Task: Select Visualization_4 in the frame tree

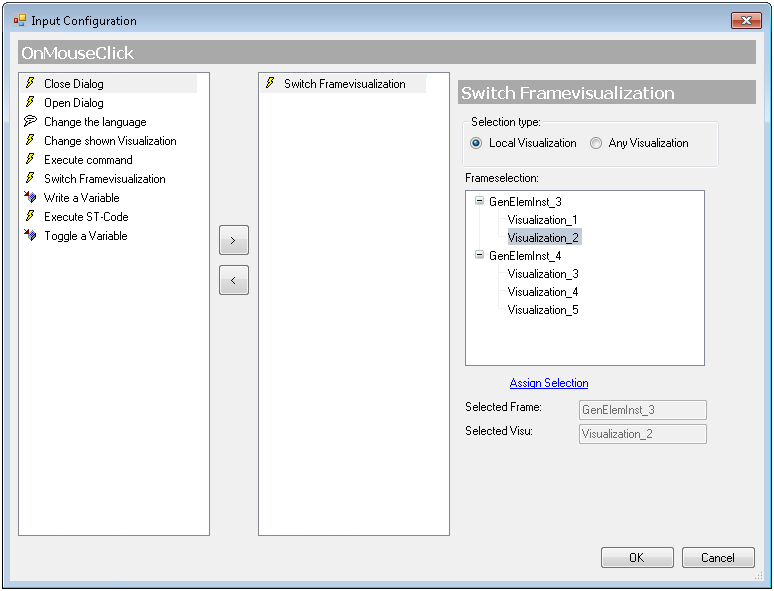Action: pyautogui.click(x=543, y=292)
